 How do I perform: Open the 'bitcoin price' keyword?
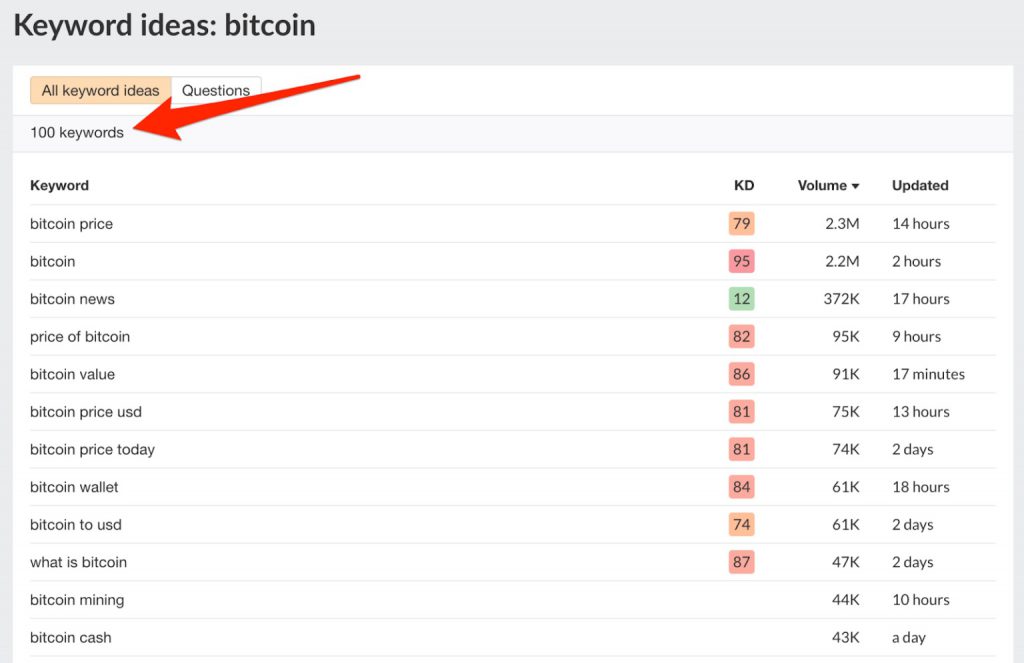[71, 224]
